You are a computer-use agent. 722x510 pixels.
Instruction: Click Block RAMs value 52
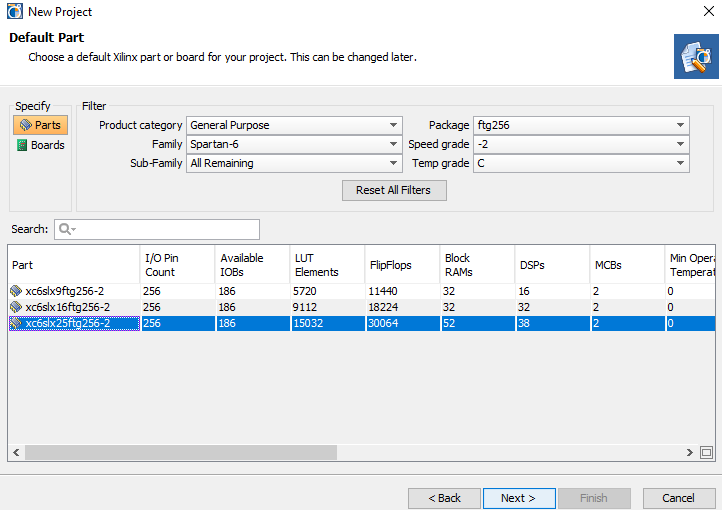pyautogui.click(x=449, y=323)
